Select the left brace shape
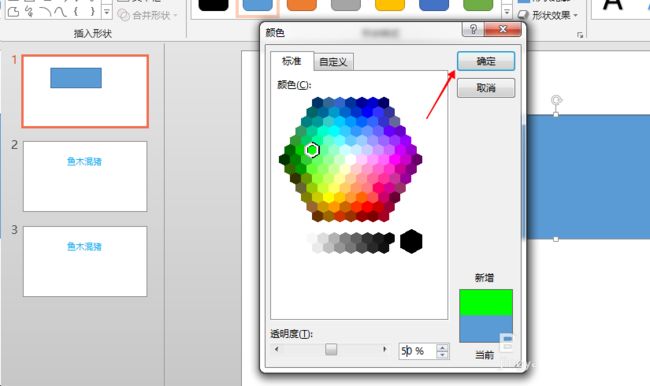 pyautogui.click(x=75, y=12)
